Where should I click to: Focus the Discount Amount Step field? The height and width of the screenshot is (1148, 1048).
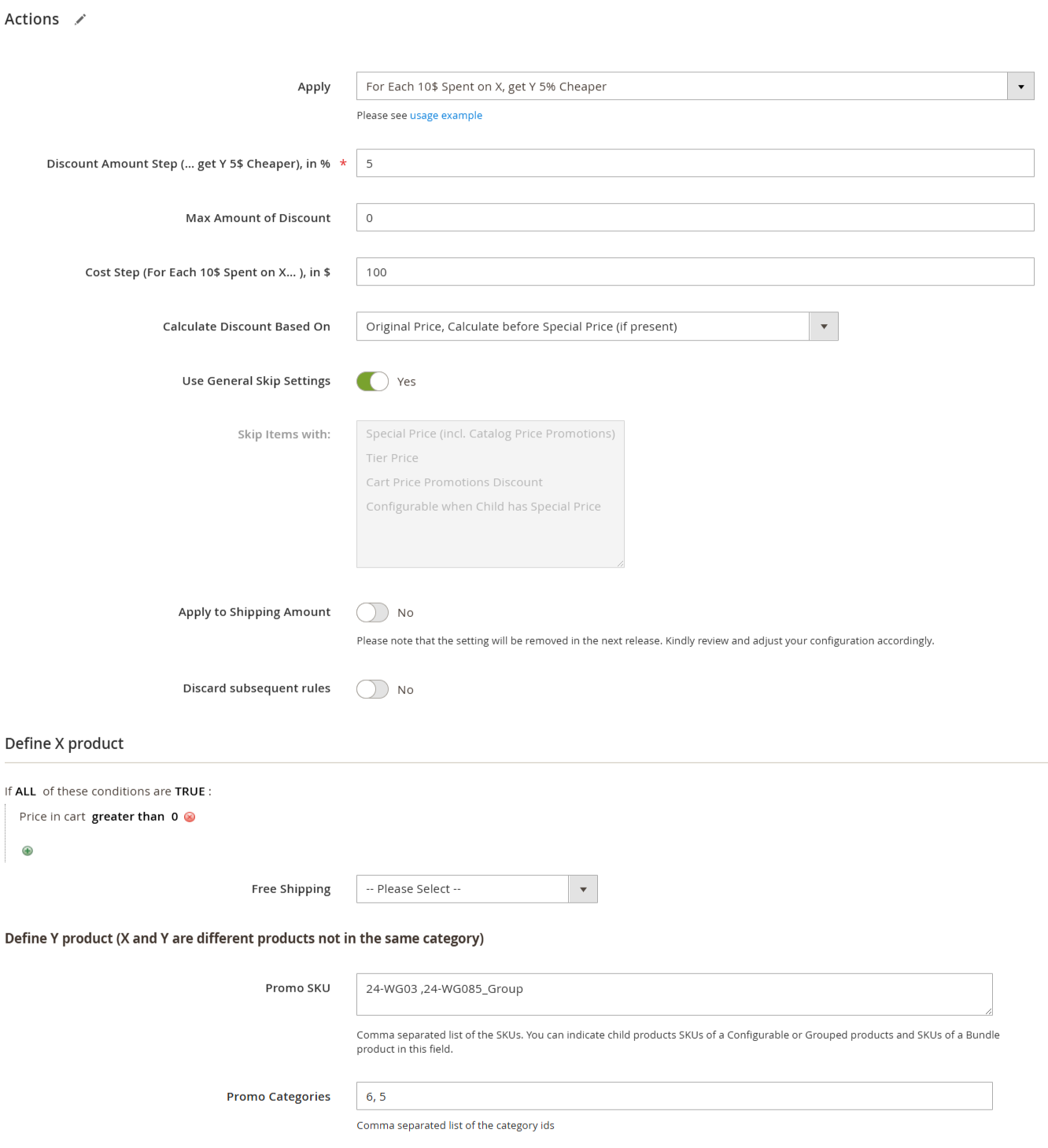(695, 164)
